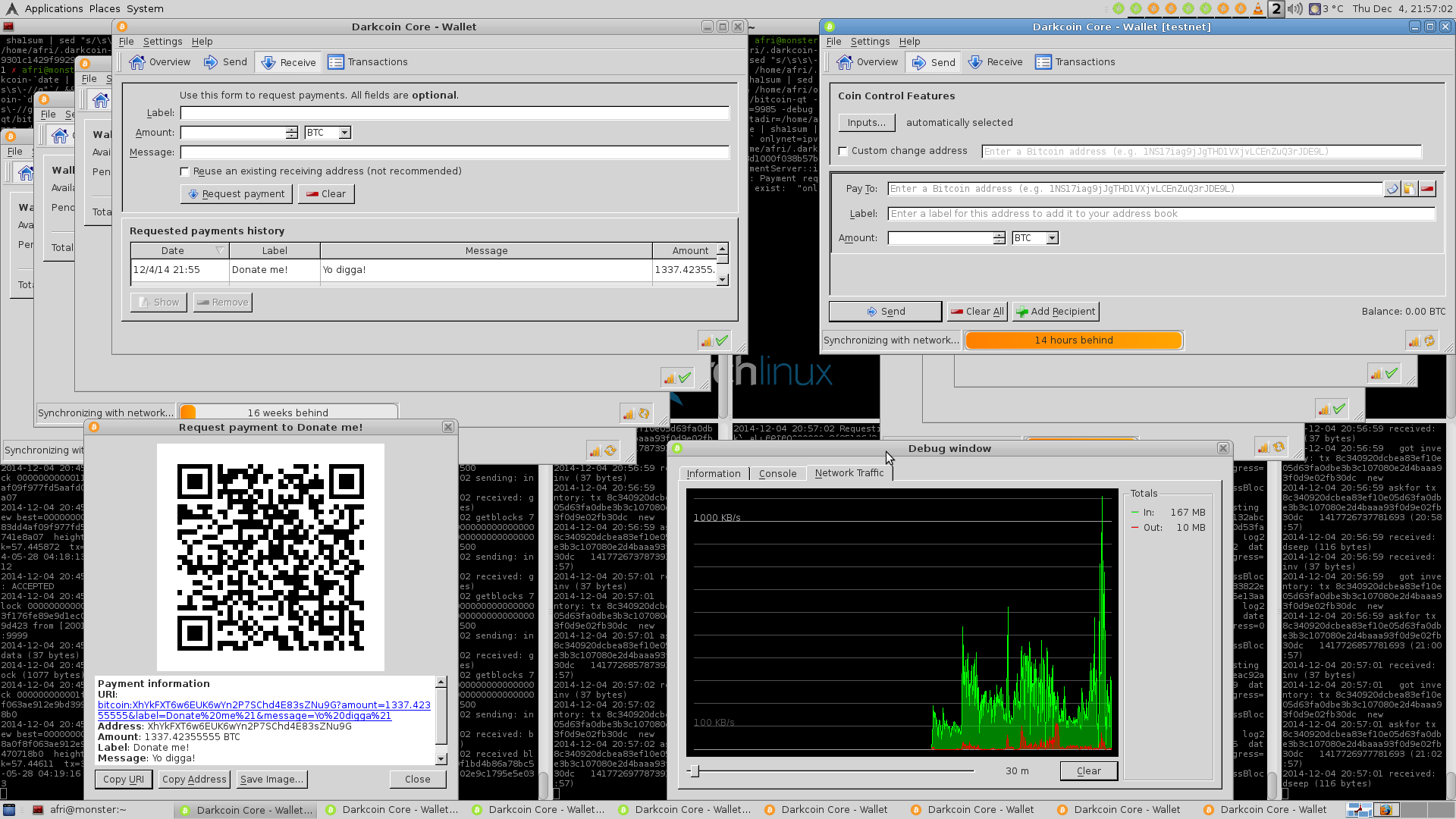The width and height of the screenshot is (1456, 819).
Task: Click the Add Recipient button
Action: click(1056, 312)
